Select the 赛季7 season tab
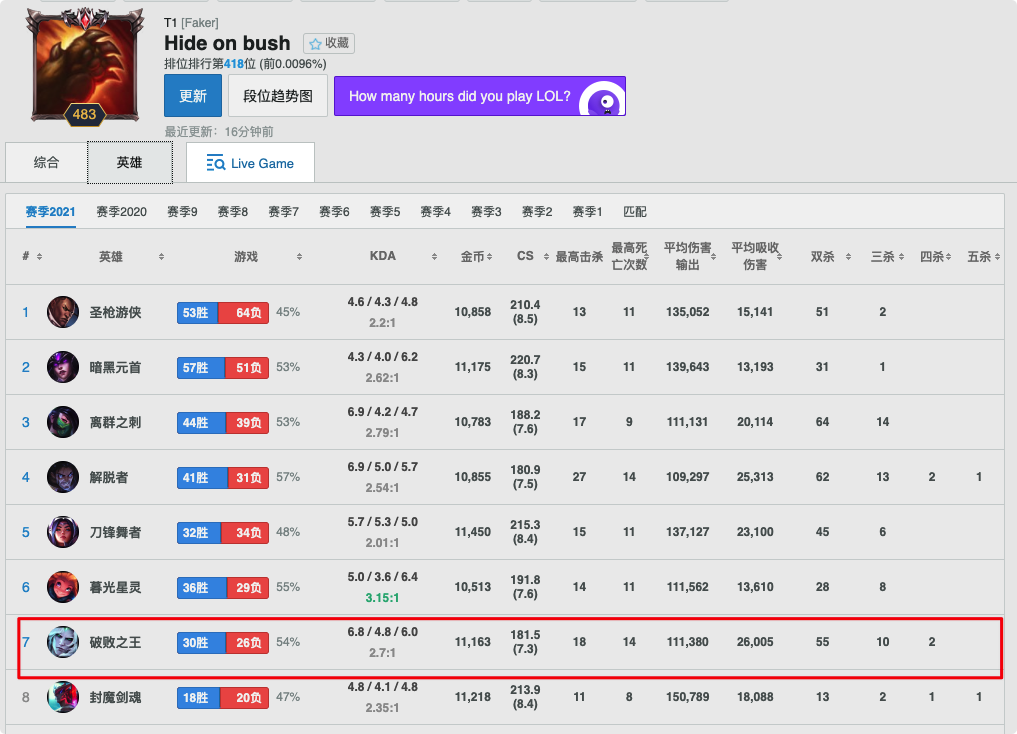Image resolution: width=1017 pixels, height=734 pixels. [283, 212]
